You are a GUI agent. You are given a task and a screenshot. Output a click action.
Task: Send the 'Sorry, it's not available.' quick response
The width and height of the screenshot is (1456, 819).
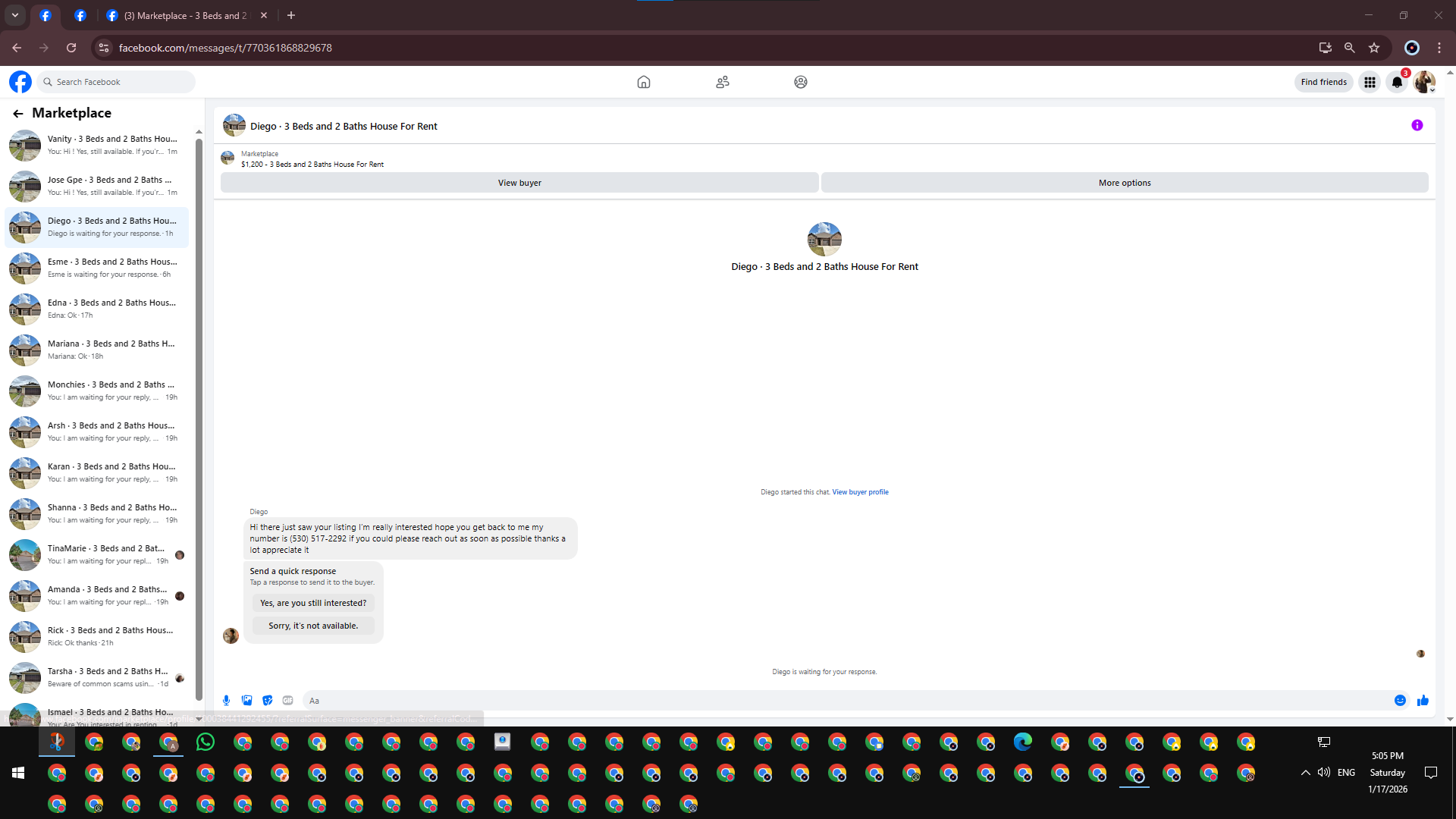[x=313, y=626]
